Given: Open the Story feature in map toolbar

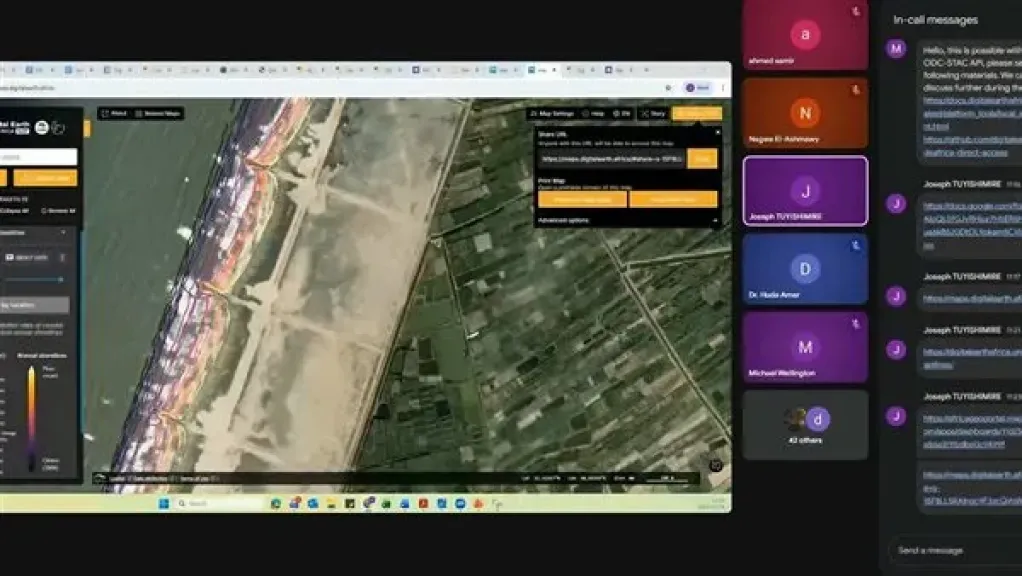Looking at the screenshot, I should click(x=654, y=114).
